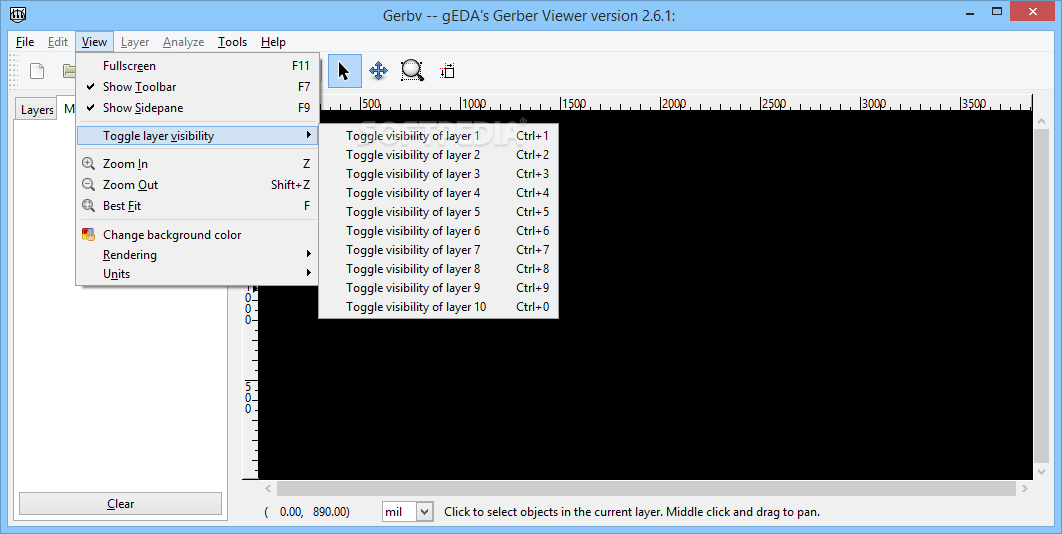Click the horizontal scrollbar track
The width and height of the screenshot is (1062, 534).
(646, 488)
